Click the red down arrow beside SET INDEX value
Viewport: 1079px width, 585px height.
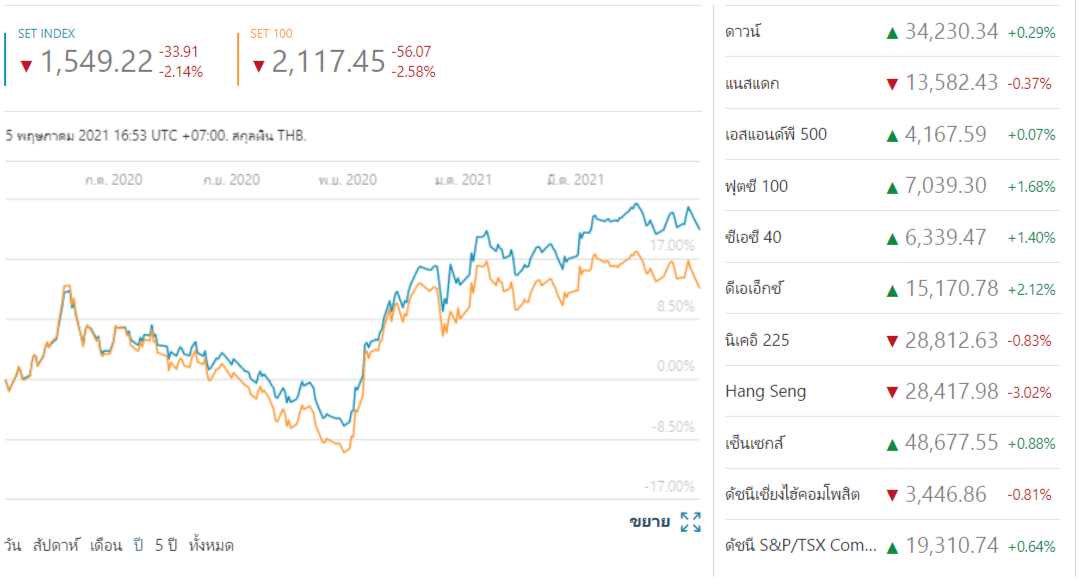[26, 66]
